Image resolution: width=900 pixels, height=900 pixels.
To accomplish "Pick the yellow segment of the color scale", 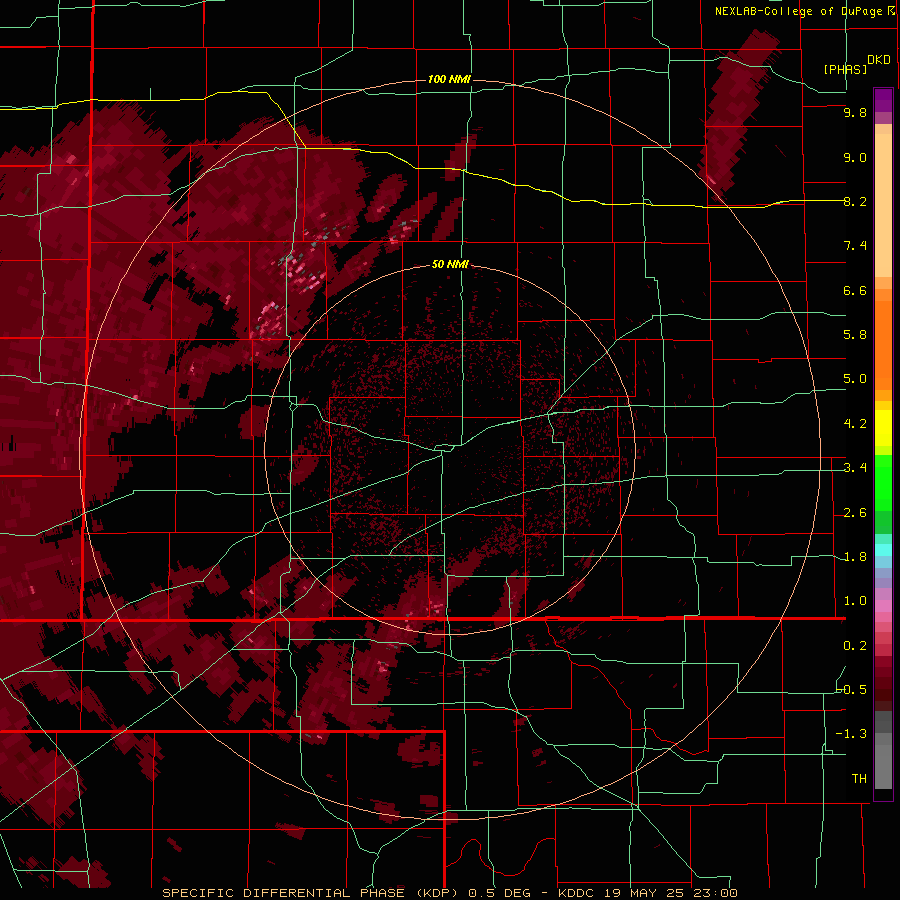I will tap(883, 428).
